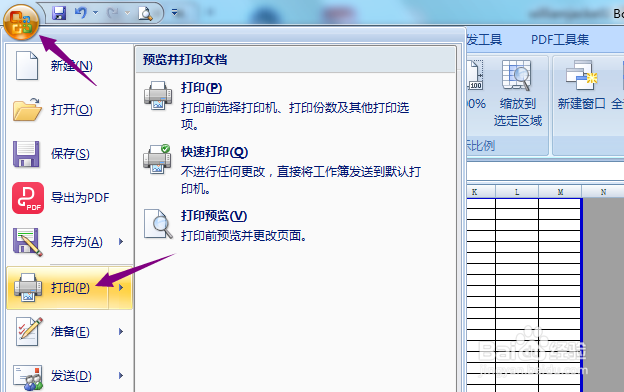The image size is (624, 392).
Task: Click the formula bar input field
Action: click(545, 172)
